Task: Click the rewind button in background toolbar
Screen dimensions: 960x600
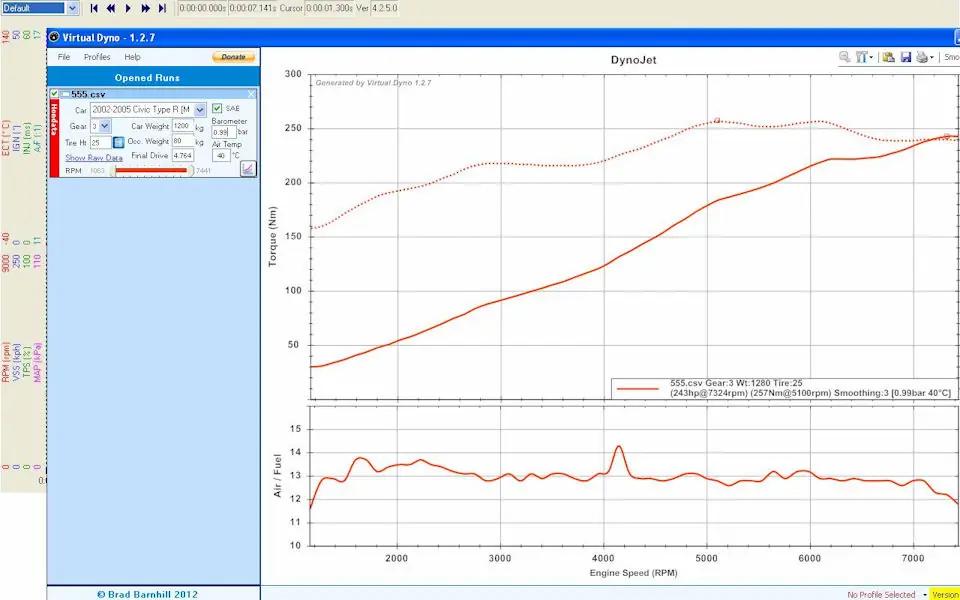Action: click(111, 8)
